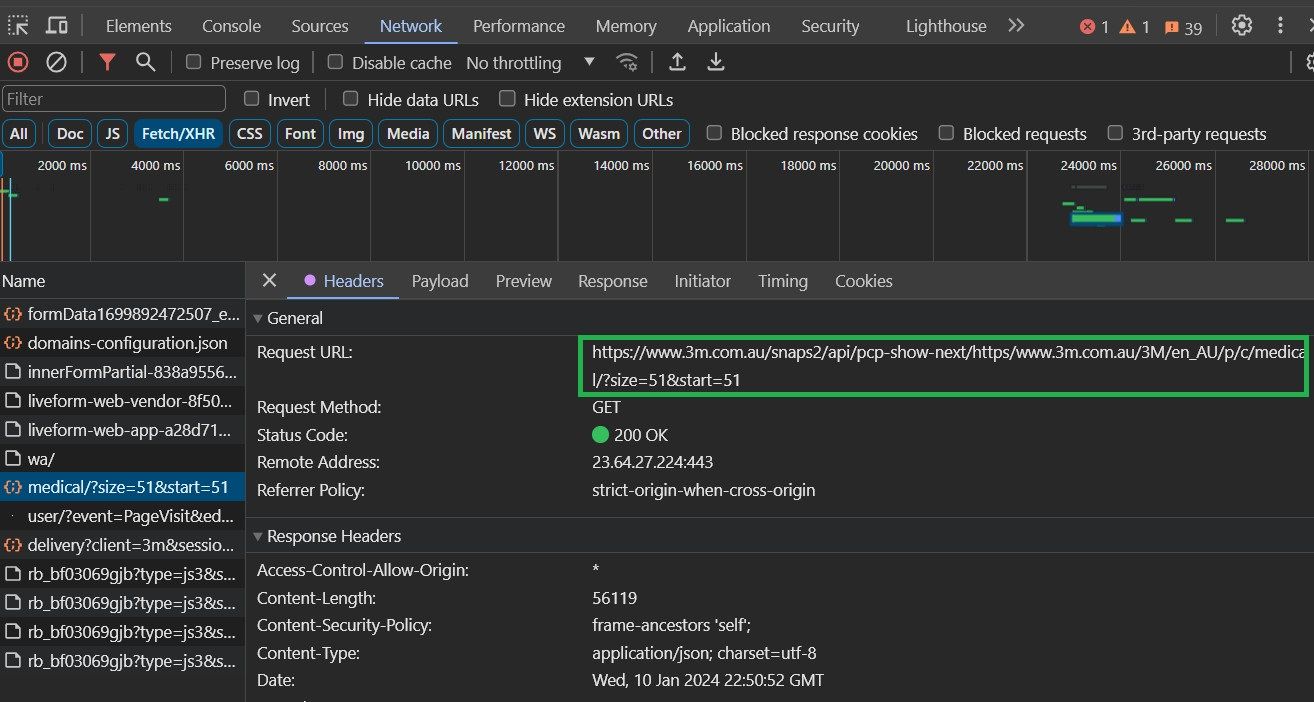Enable Blocked response cookies checkbox
The width and height of the screenshot is (1314, 702).
714,133
